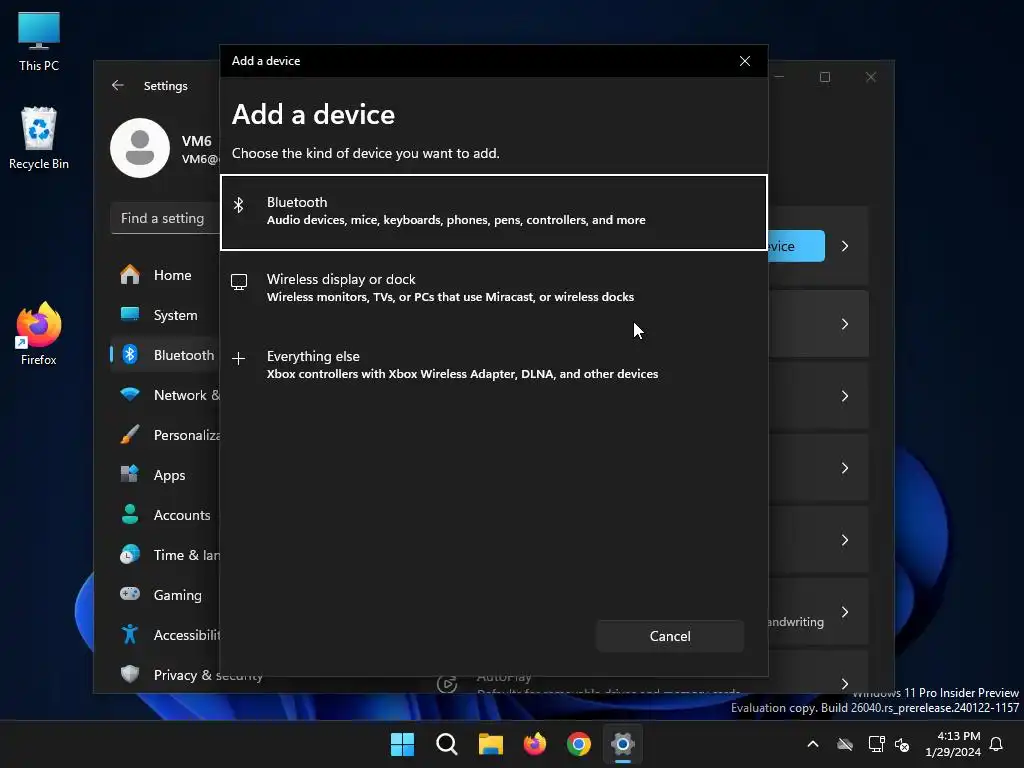1024x768 pixels.
Task: Click the Personalization brush icon
Action: [x=130, y=434]
